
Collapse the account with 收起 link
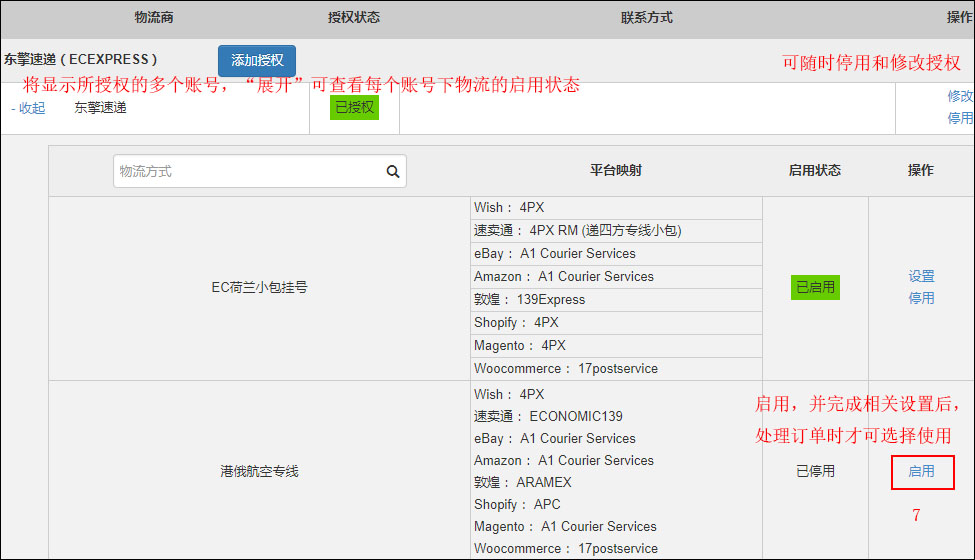(x=29, y=108)
